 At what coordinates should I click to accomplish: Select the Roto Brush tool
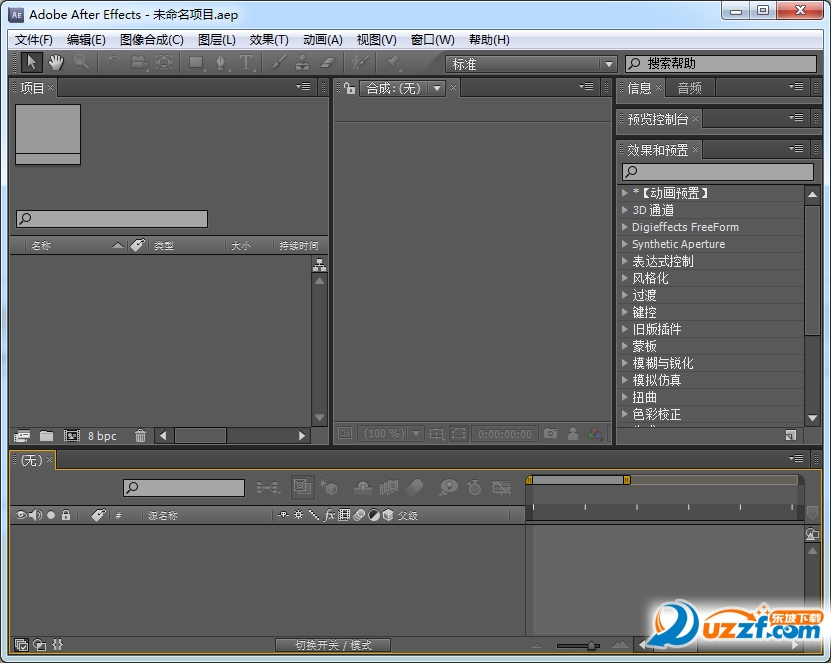tap(360, 63)
